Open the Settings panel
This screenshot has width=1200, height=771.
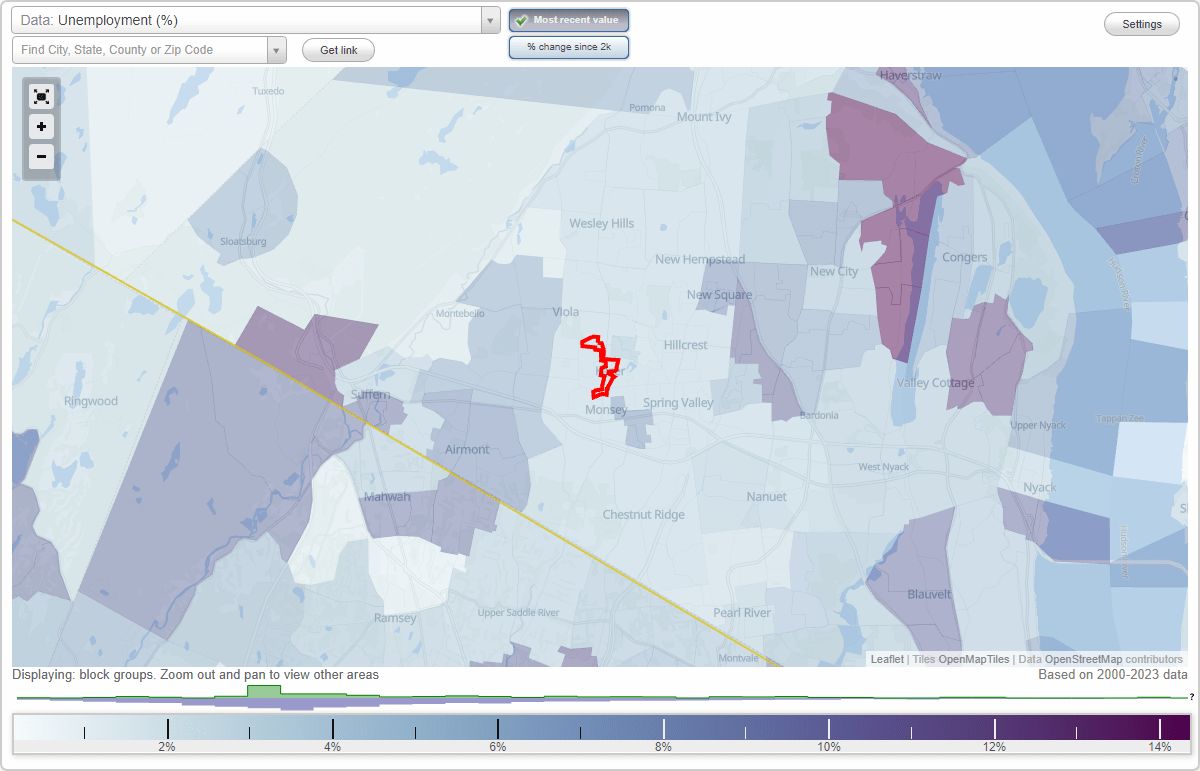(x=1141, y=23)
